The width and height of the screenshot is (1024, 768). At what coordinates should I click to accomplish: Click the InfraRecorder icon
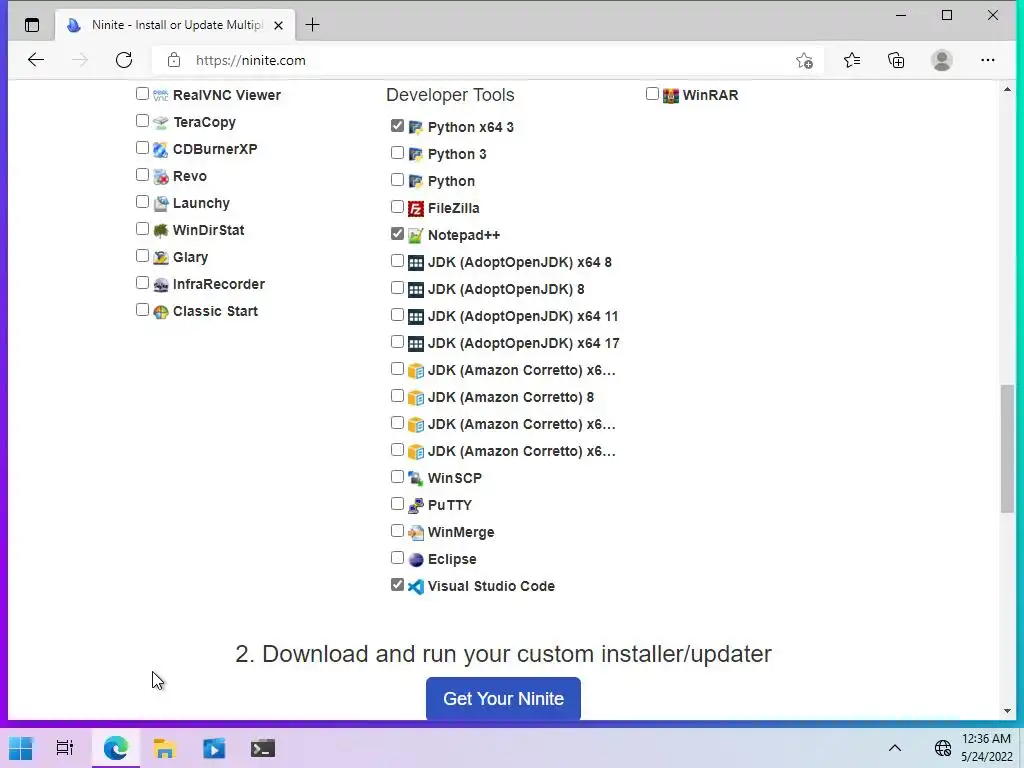click(x=161, y=285)
